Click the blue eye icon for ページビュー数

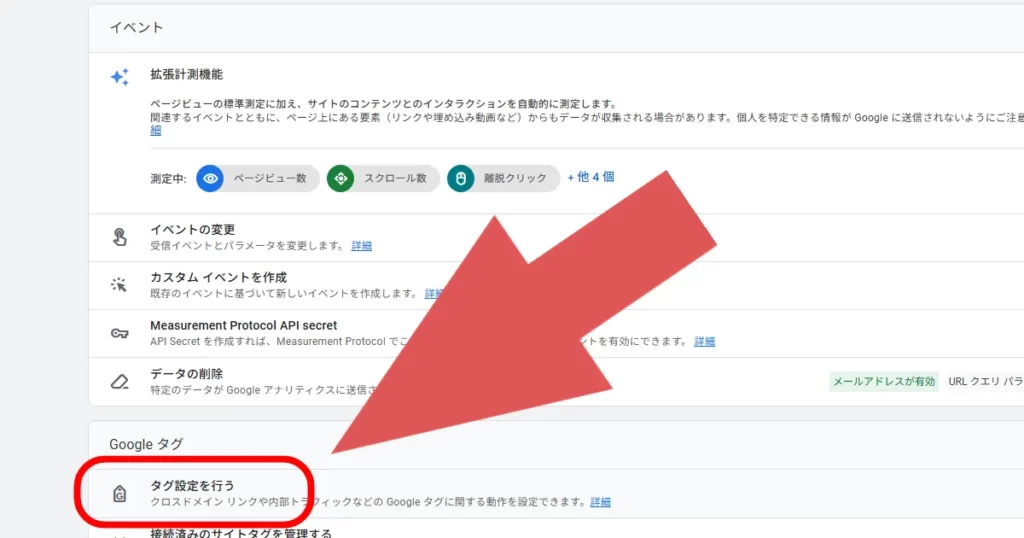(210, 178)
